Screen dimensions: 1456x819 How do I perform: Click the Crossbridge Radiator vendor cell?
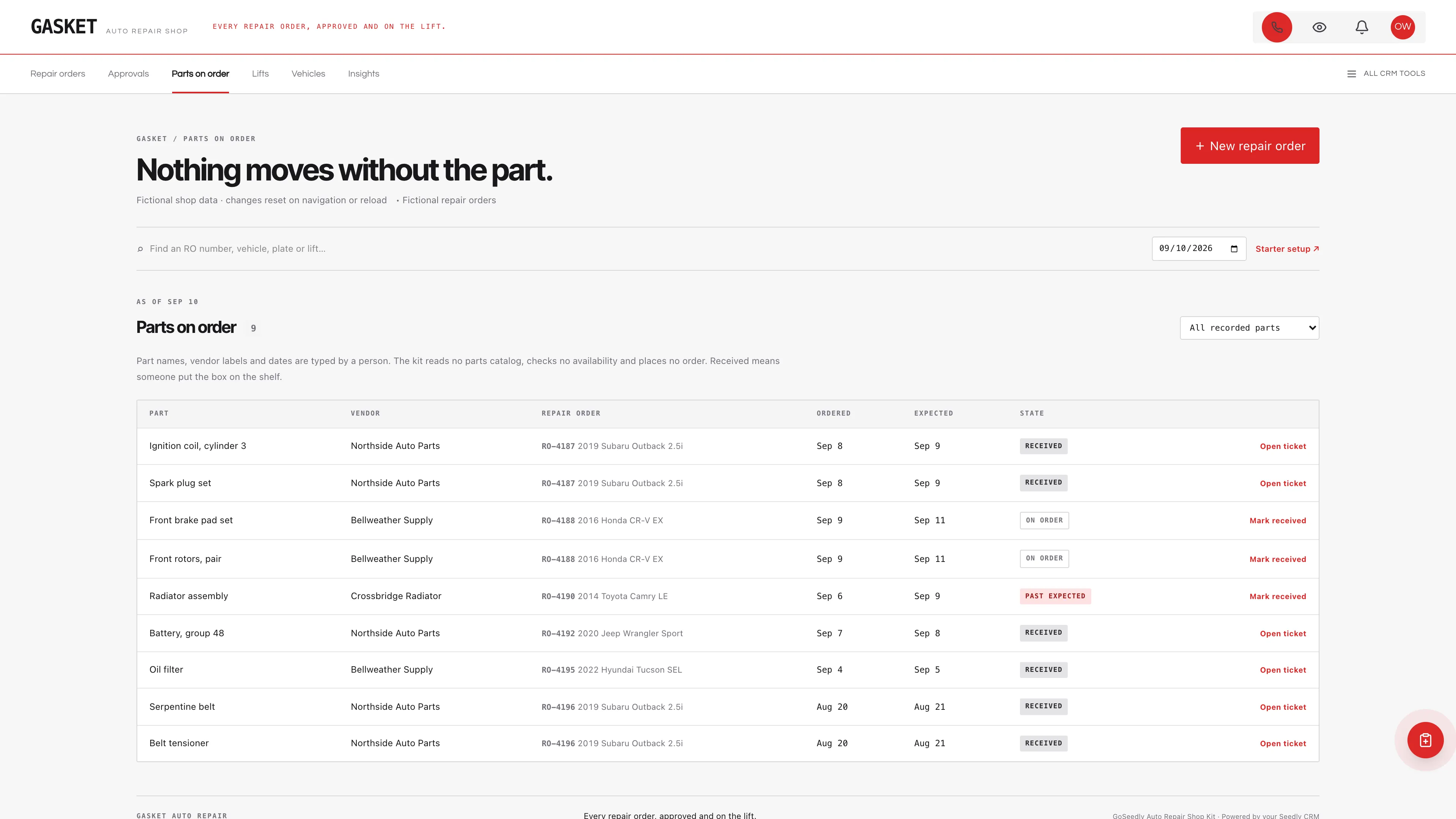395,596
